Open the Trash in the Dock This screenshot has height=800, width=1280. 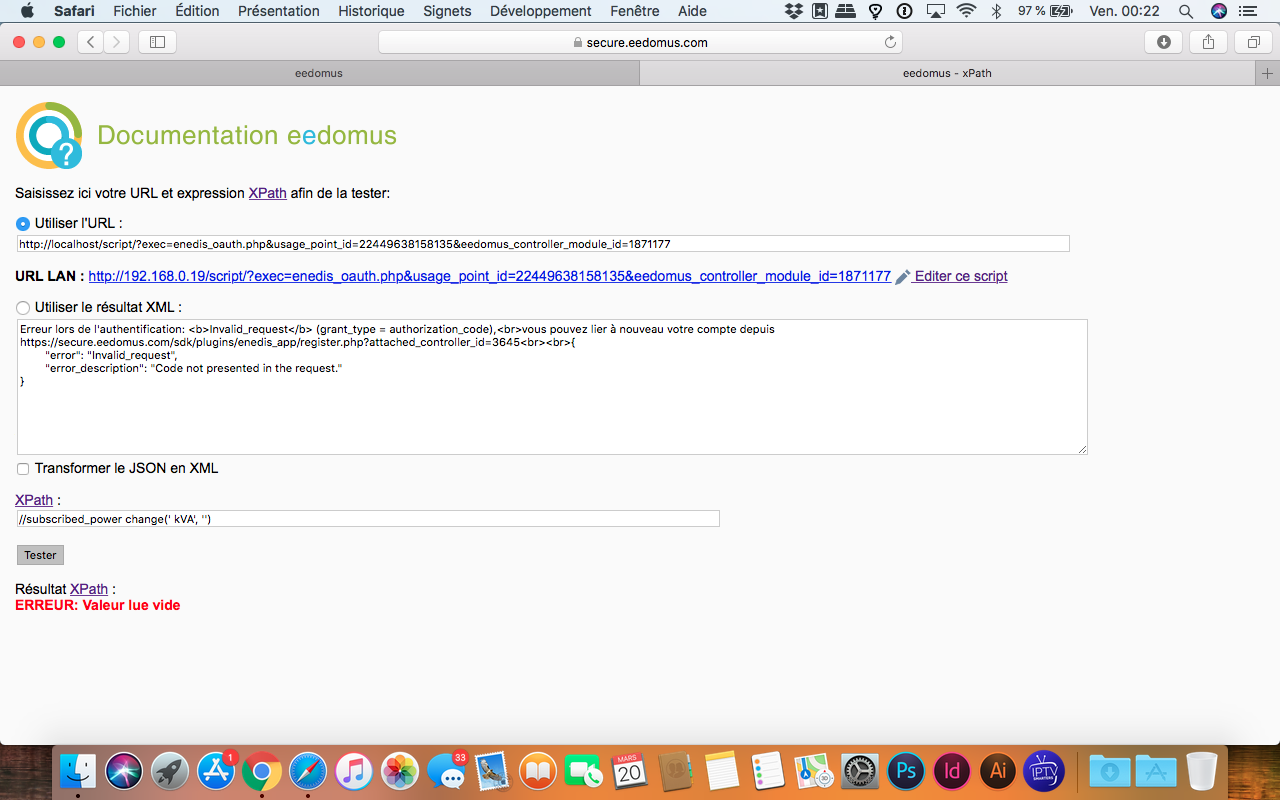point(1202,772)
